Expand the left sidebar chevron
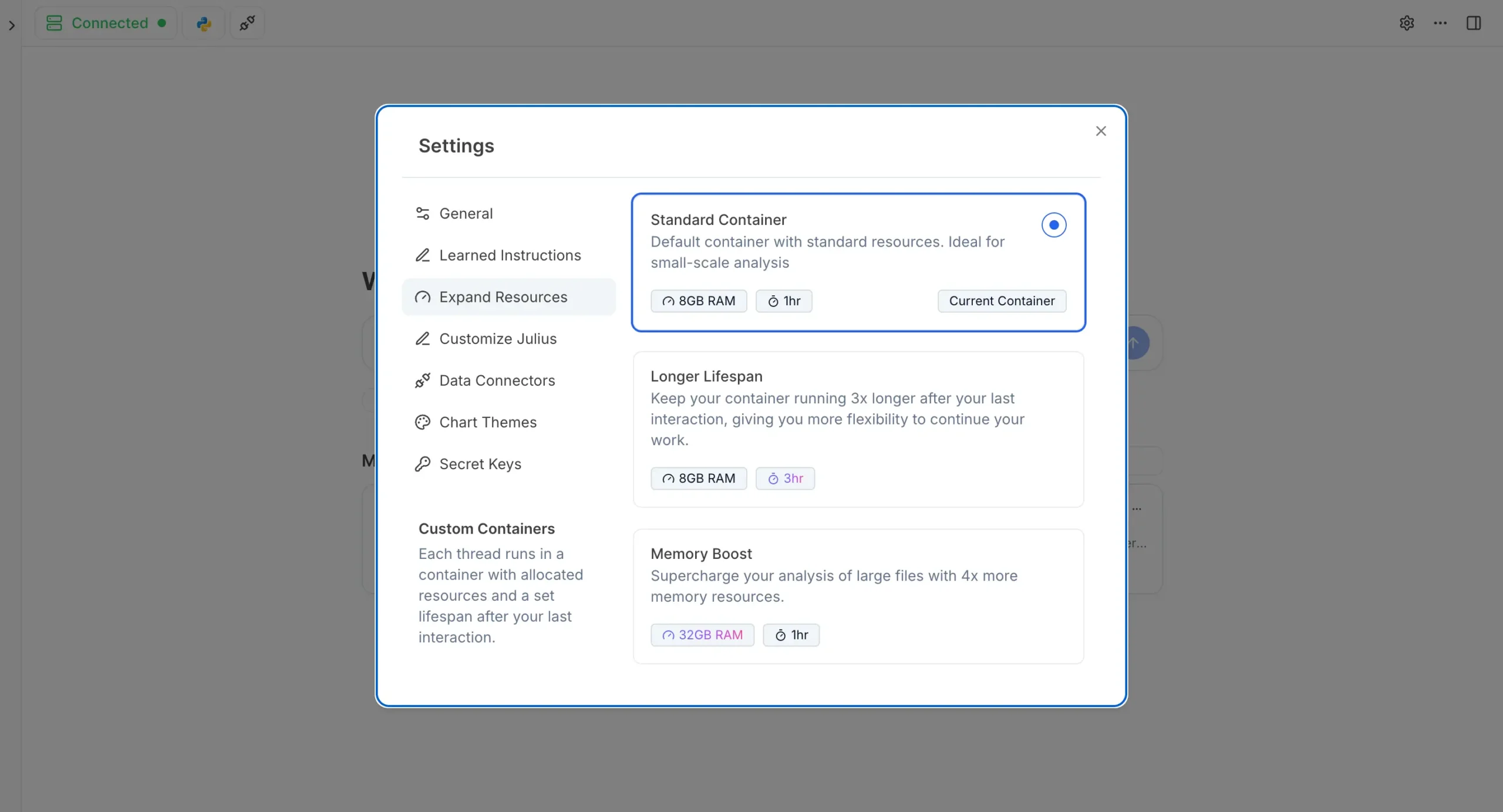The width and height of the screenshot is (1503, 812). click(x=12, y=26)
